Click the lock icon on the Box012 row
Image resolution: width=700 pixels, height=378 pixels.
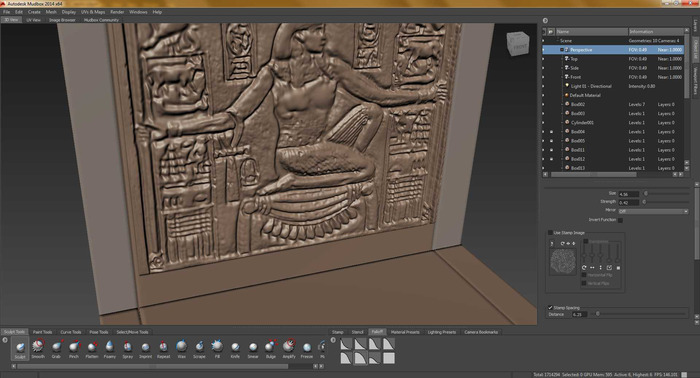(x=551, y=159)
